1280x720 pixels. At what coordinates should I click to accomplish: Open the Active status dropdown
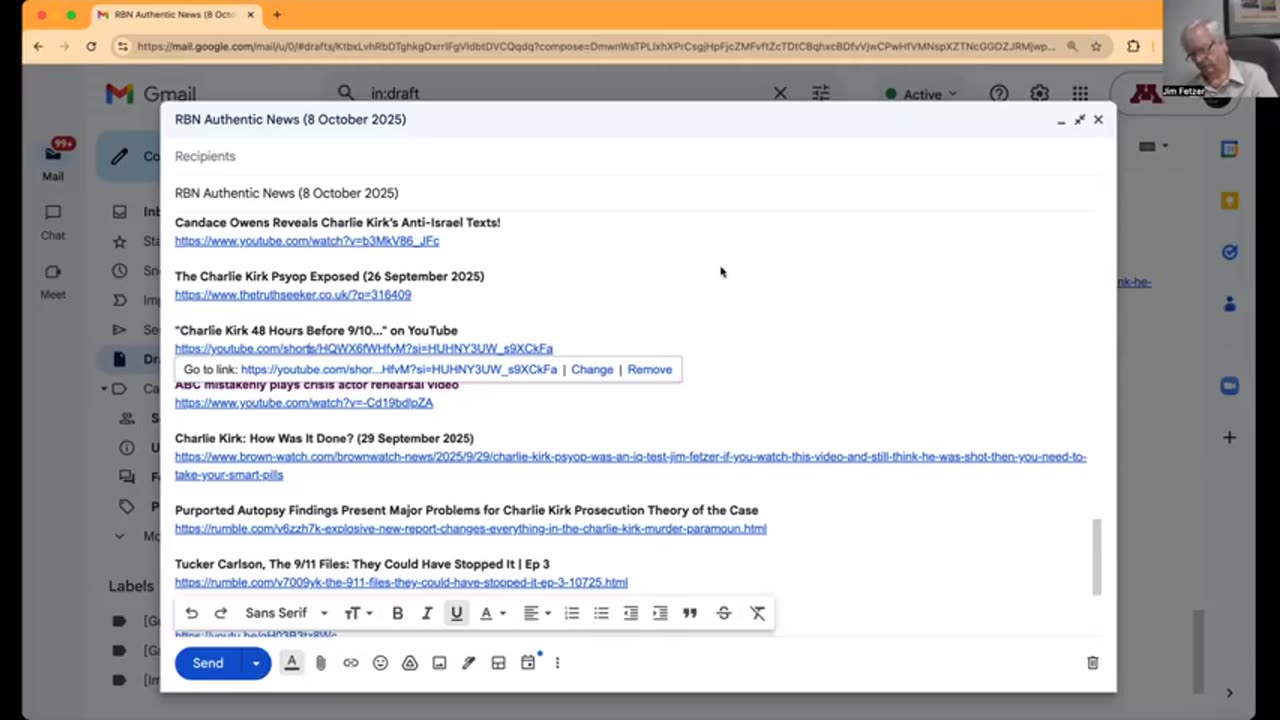(921, 94)
